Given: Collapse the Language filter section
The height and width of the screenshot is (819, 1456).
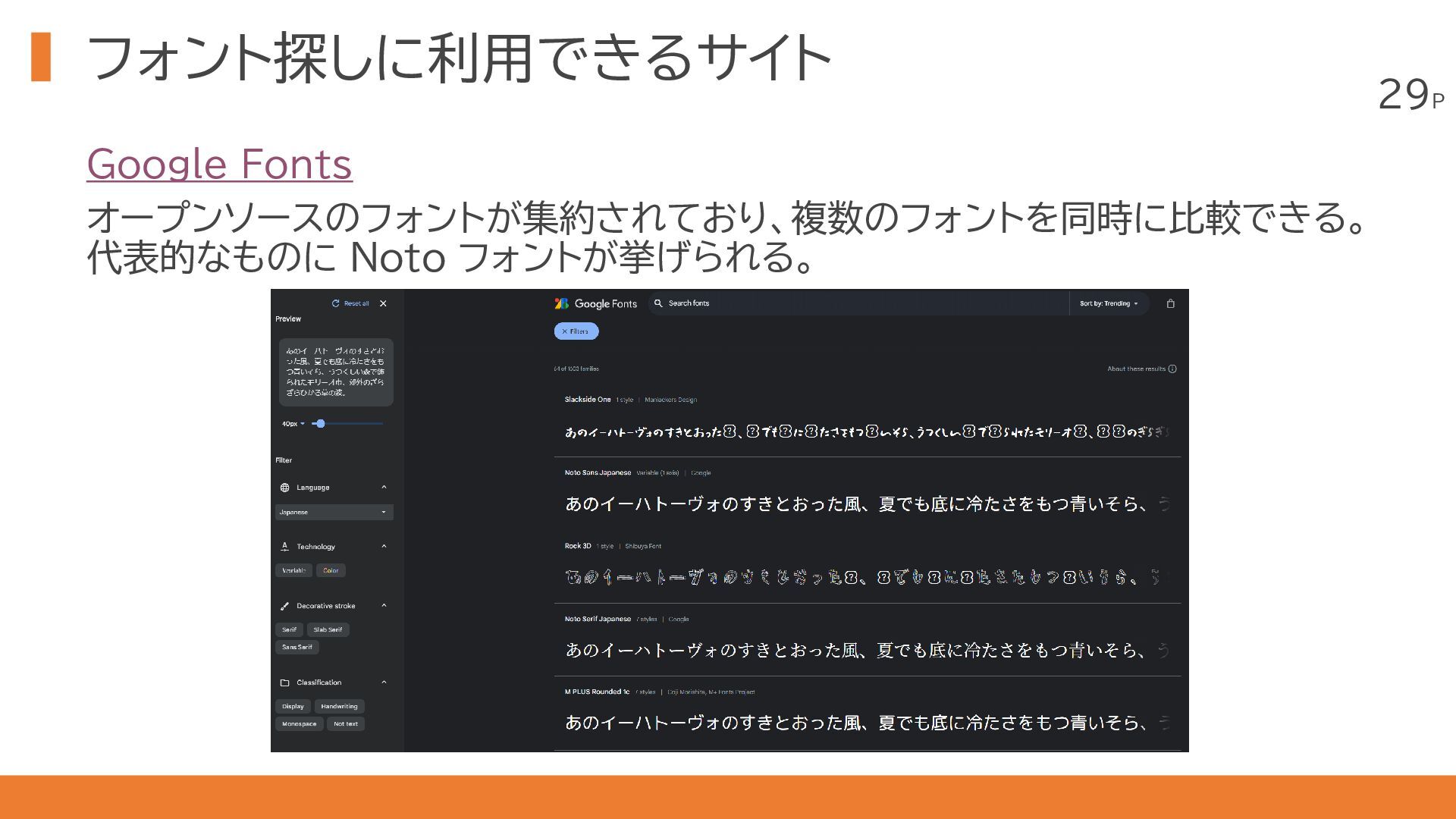Looking at the screenshot, I should pos(384,487).
